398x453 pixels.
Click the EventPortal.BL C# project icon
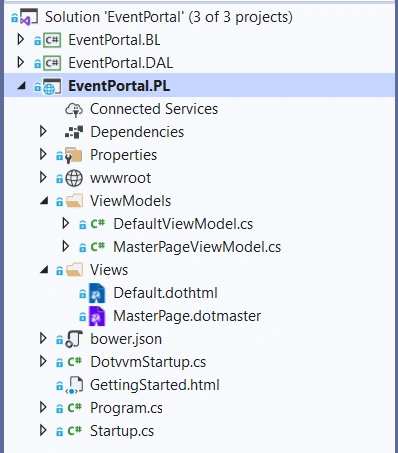click(52, 40)
